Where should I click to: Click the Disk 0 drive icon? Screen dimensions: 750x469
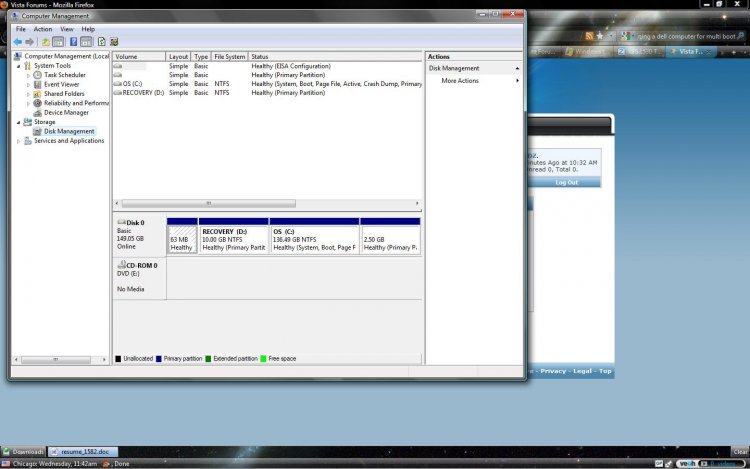121,222
